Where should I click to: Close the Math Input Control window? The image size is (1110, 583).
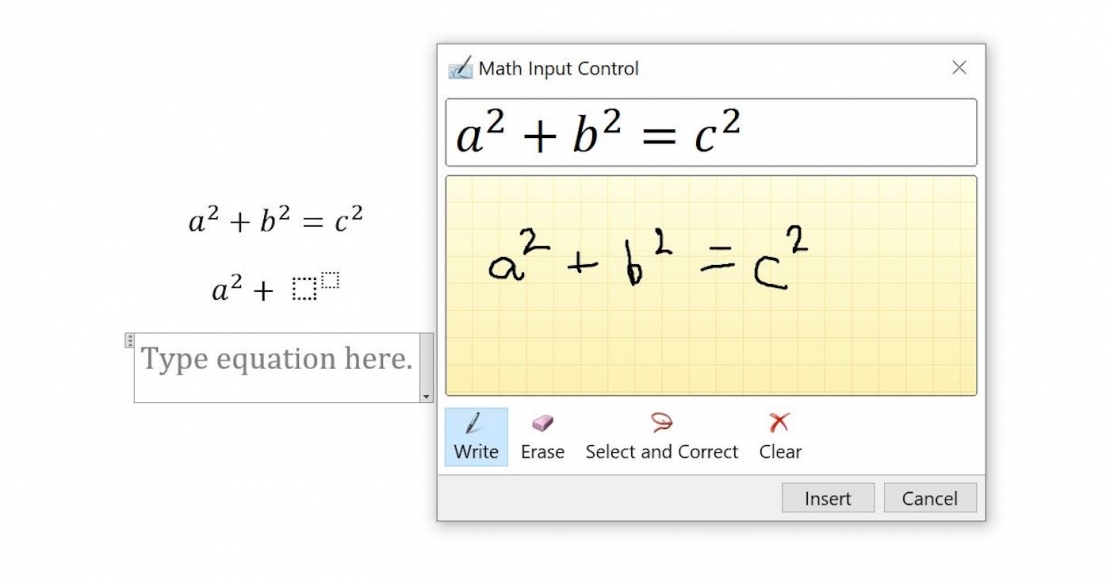pos(959,68)
